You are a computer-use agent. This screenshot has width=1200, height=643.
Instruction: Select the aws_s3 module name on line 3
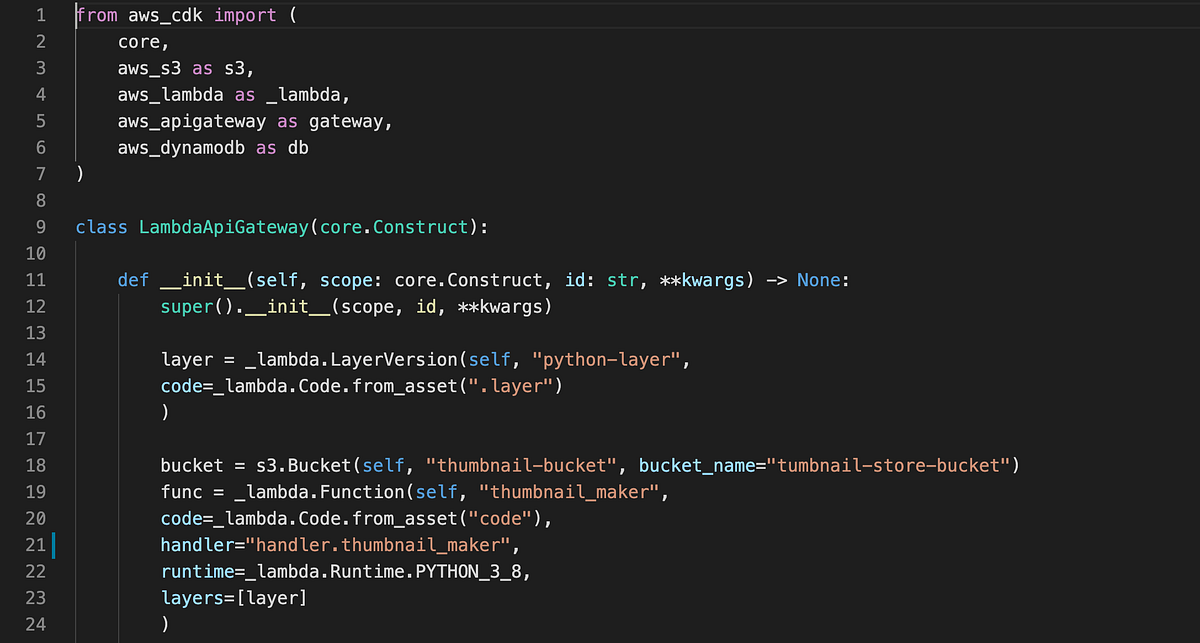pos(149,67)
